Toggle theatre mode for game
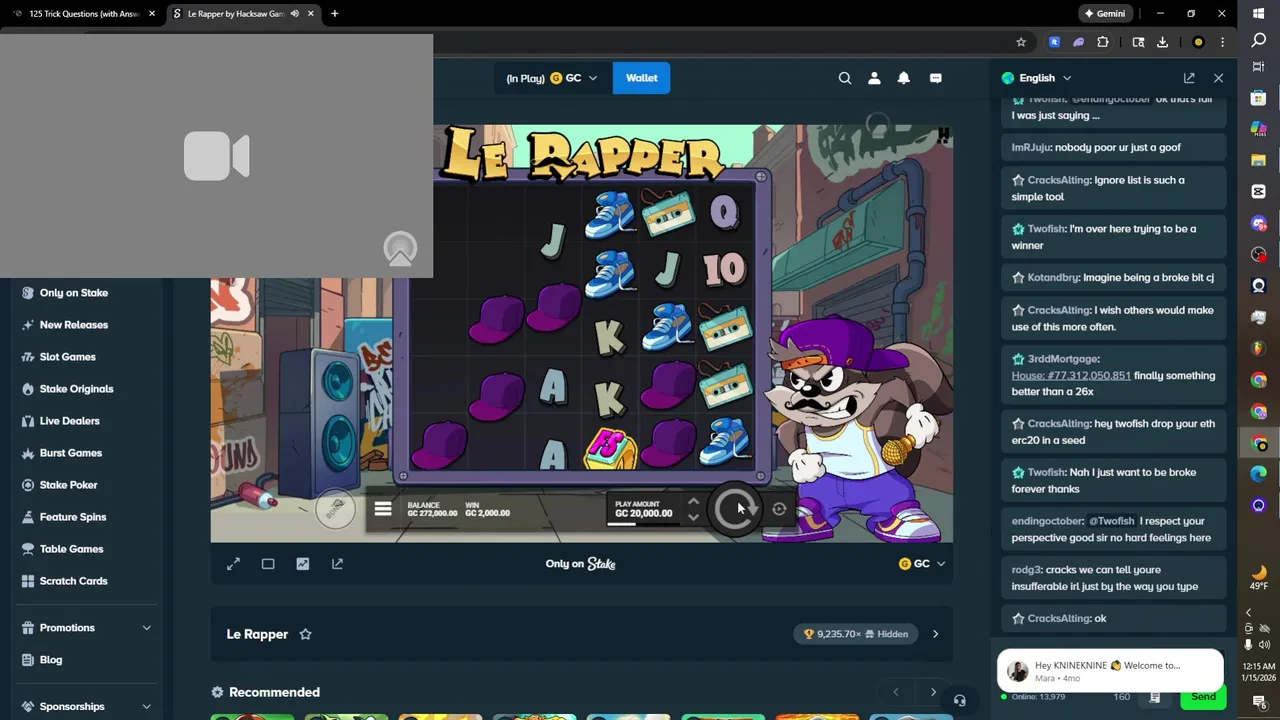Image resolution: width=1280 pixels, height=720 pixels. point(268,564)
